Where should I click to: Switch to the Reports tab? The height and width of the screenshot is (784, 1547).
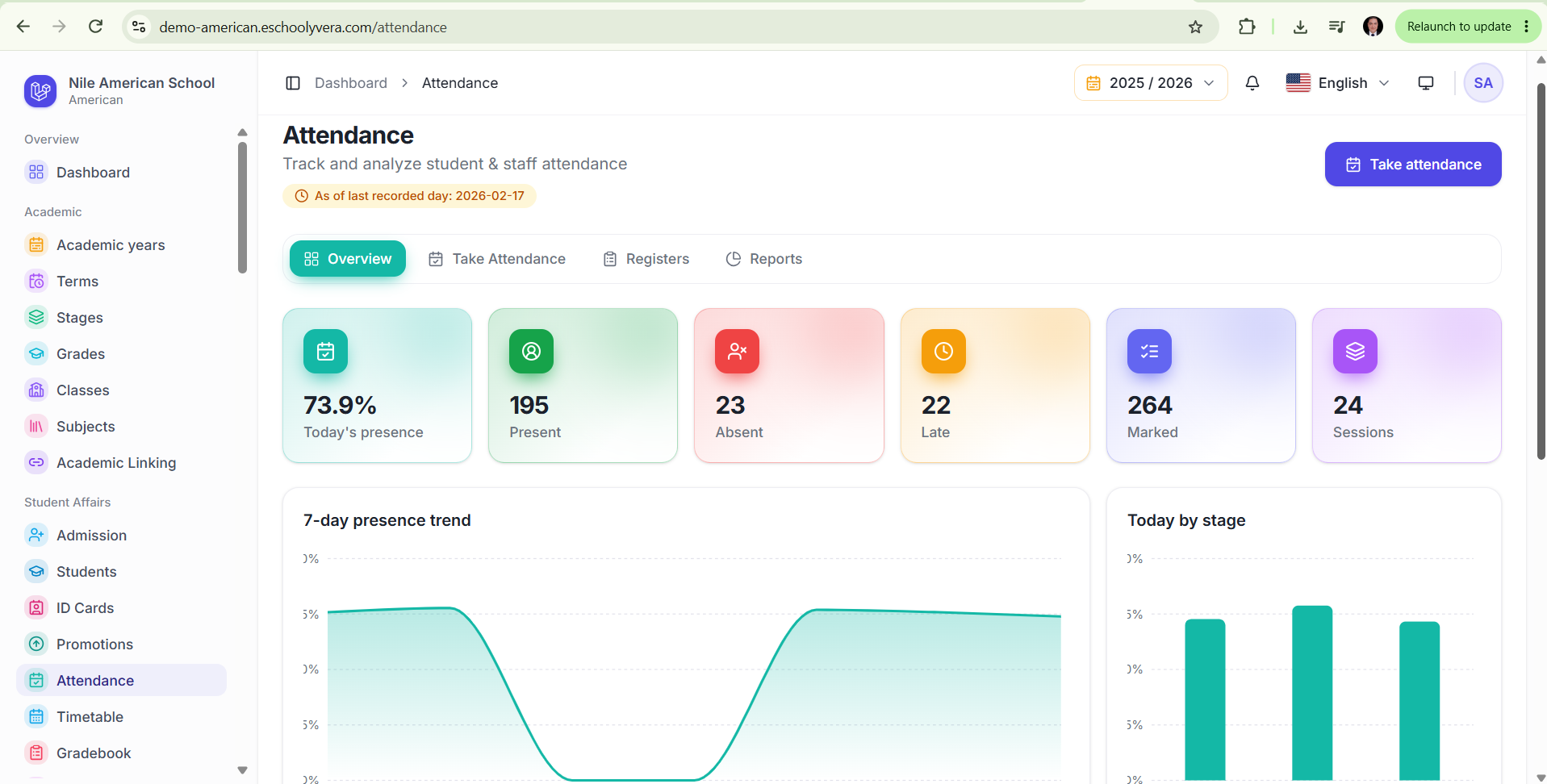(x=764, y=259)
